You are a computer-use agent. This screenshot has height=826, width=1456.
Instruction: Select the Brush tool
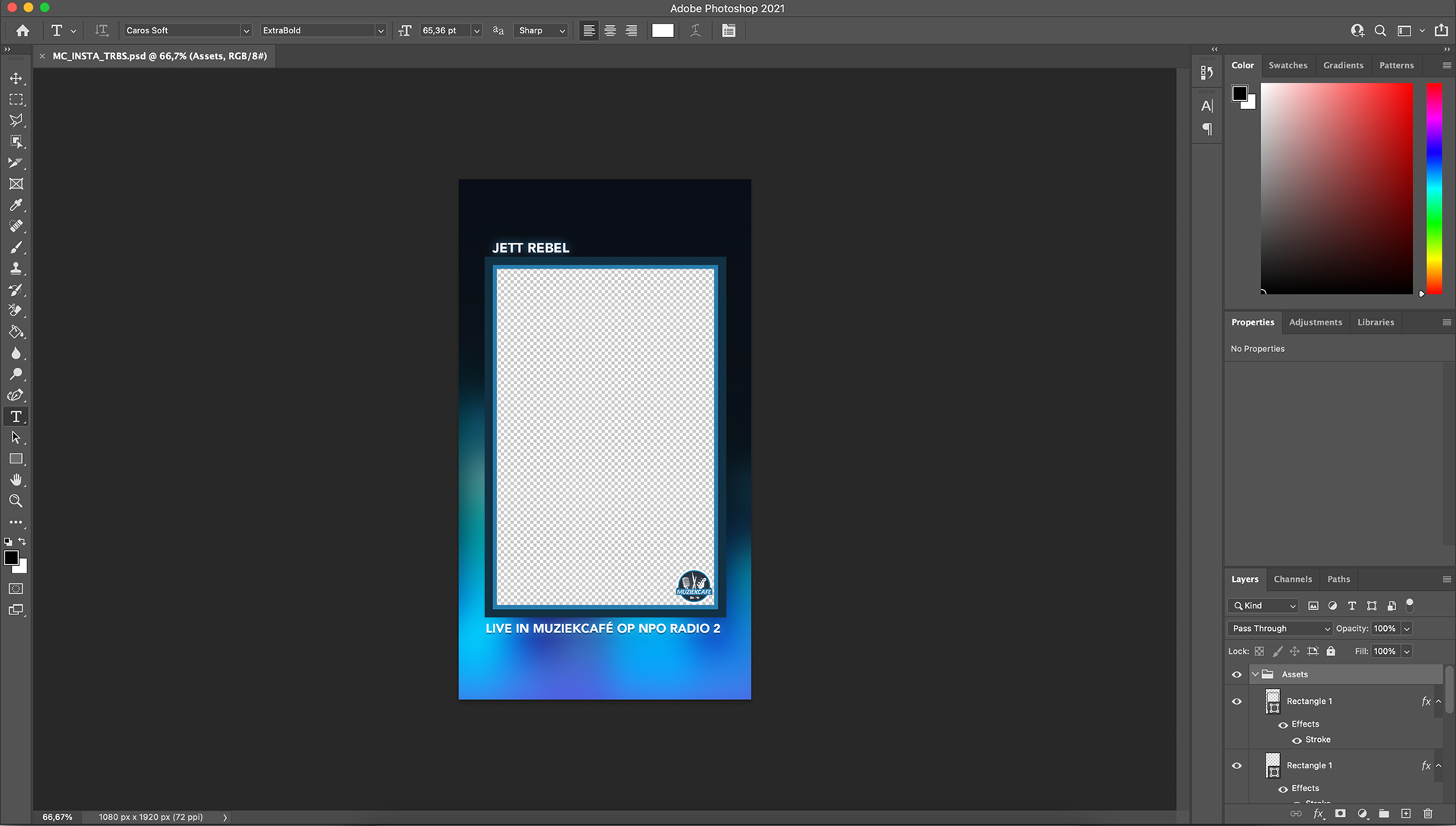pyautogui.click(x=16, y=247)
